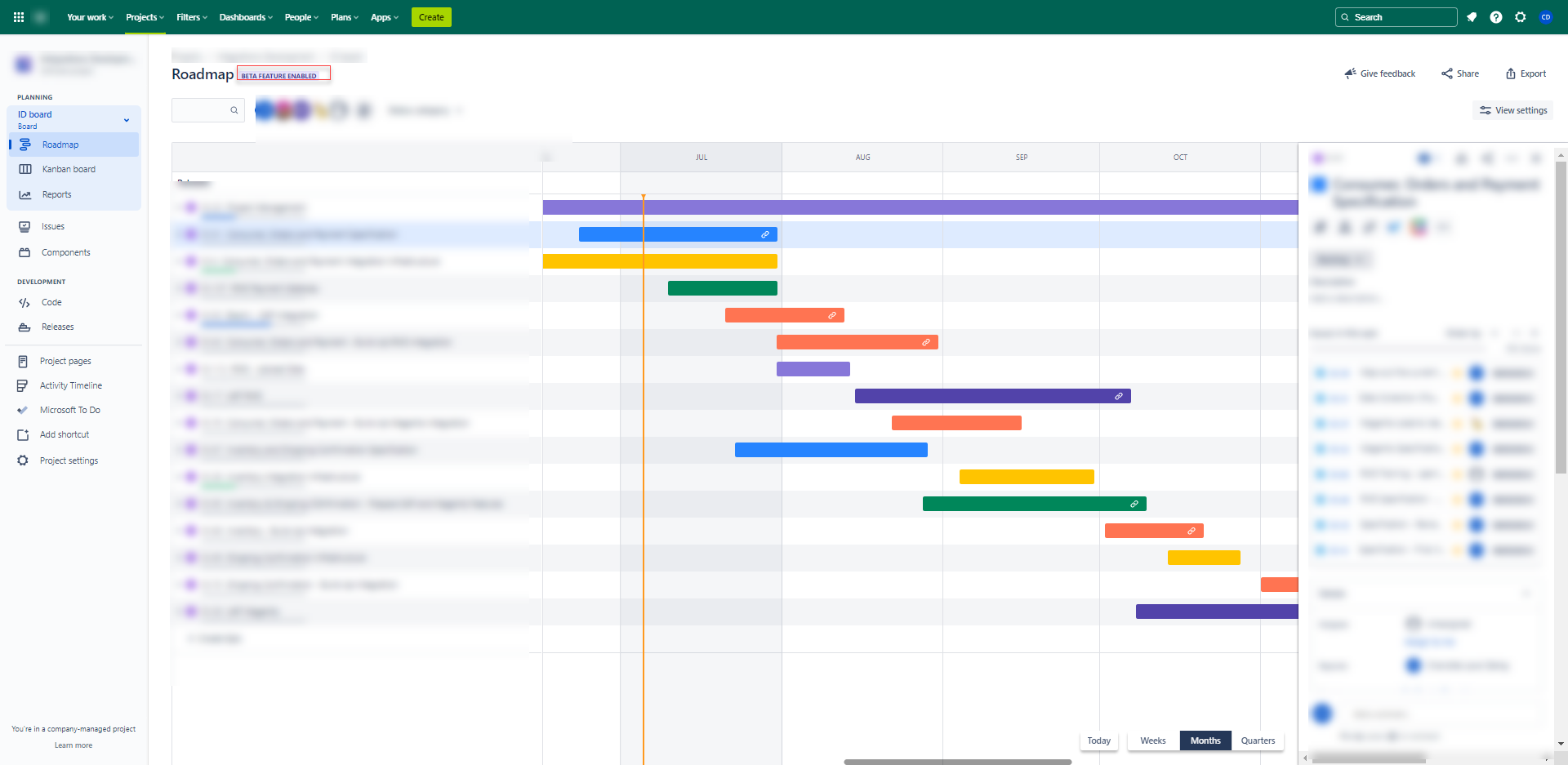Select Roadmap in the sidebar

point(74,145)
